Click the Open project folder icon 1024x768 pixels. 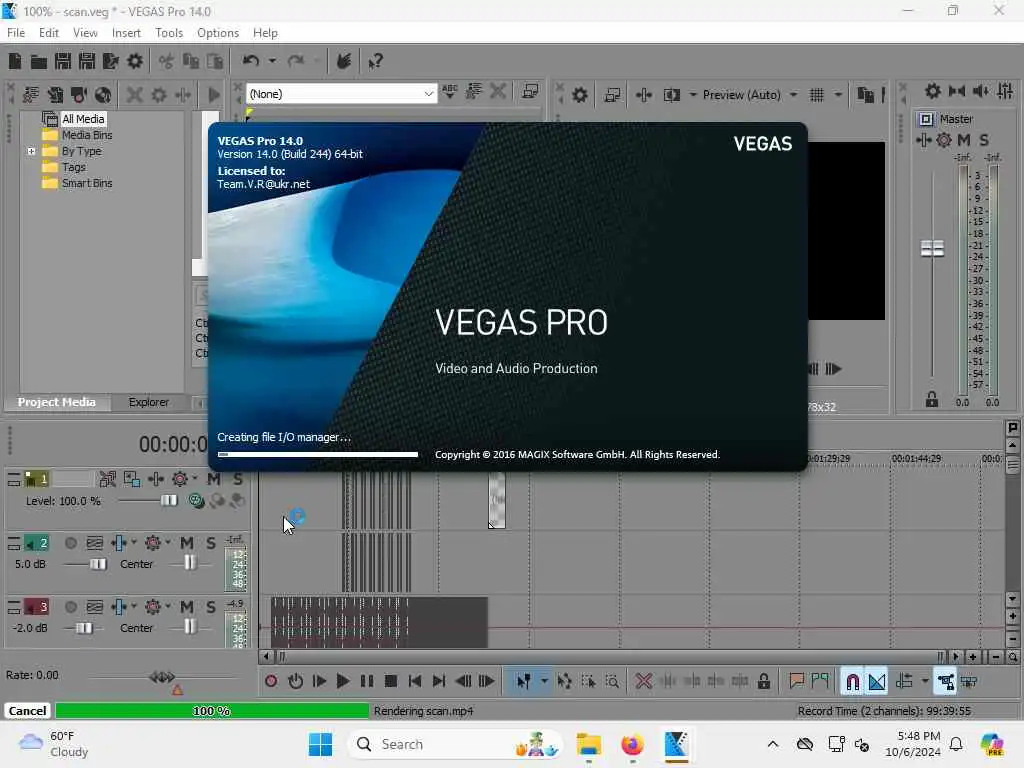point(39,61)
